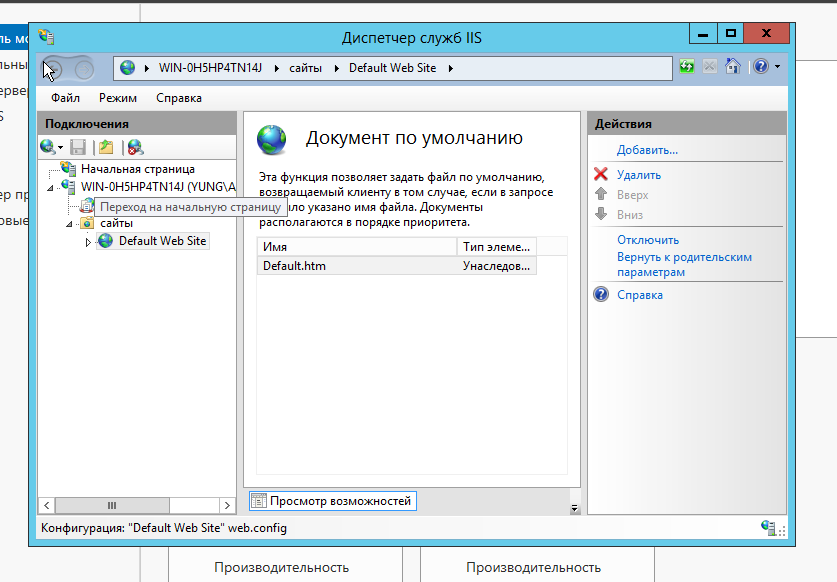Click the Connections scrollbar right arrow
This screenshot has height=582, width=837.
pyautogui.click(x=227, y=505)
